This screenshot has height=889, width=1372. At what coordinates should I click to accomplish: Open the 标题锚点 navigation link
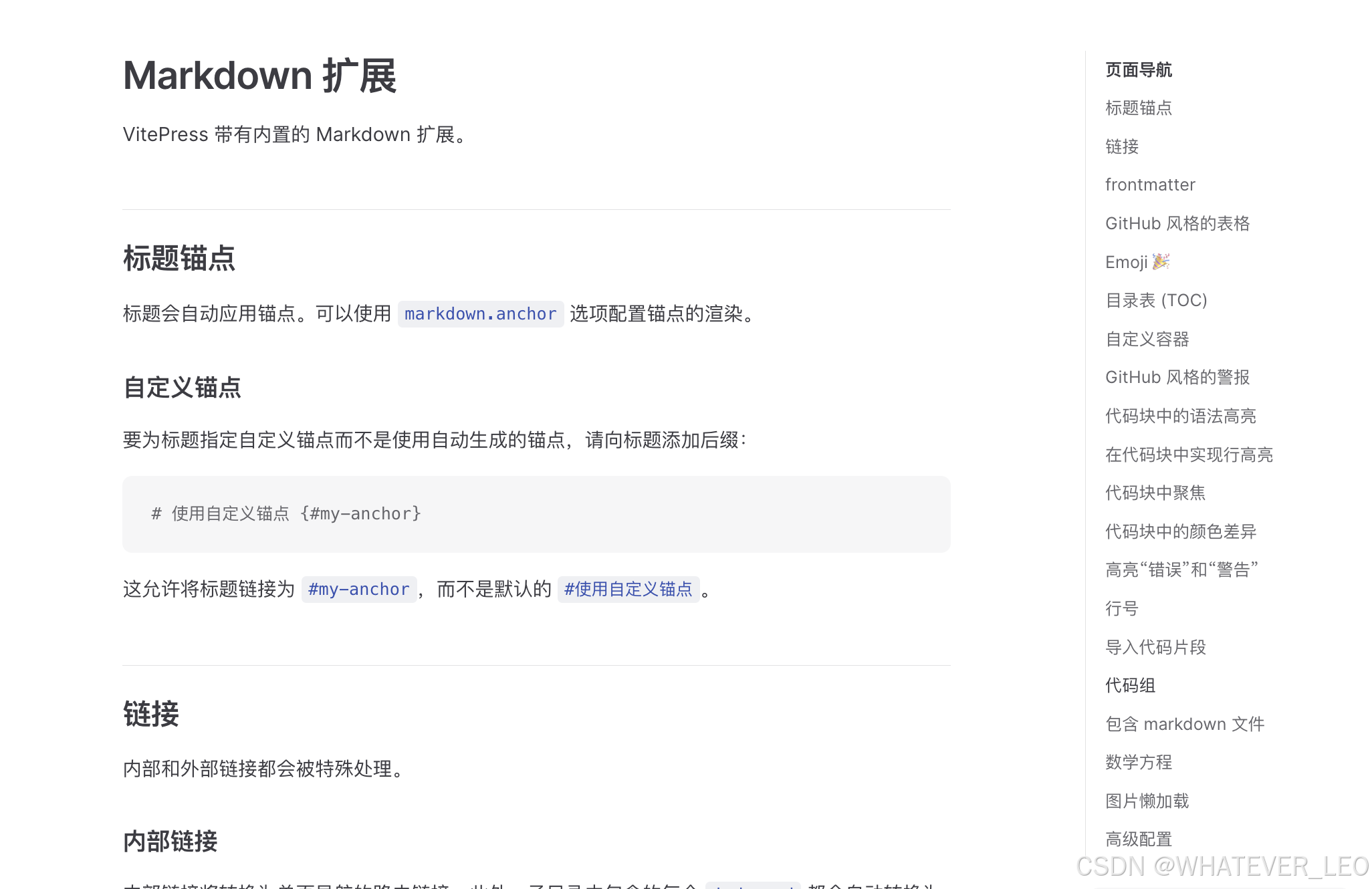pos(1138,108)
